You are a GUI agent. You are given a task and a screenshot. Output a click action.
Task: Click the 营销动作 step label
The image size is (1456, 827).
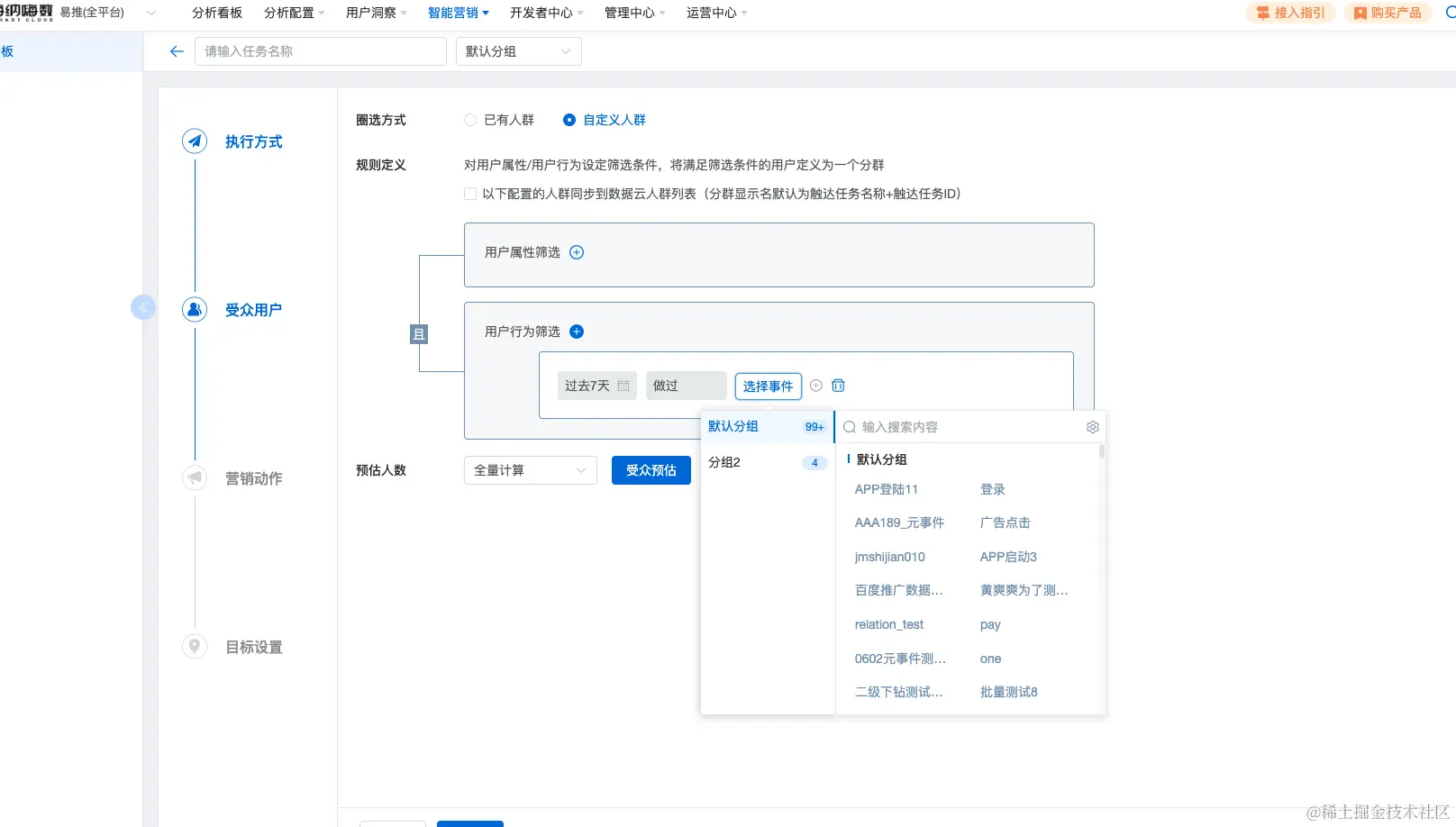[254, 478]
